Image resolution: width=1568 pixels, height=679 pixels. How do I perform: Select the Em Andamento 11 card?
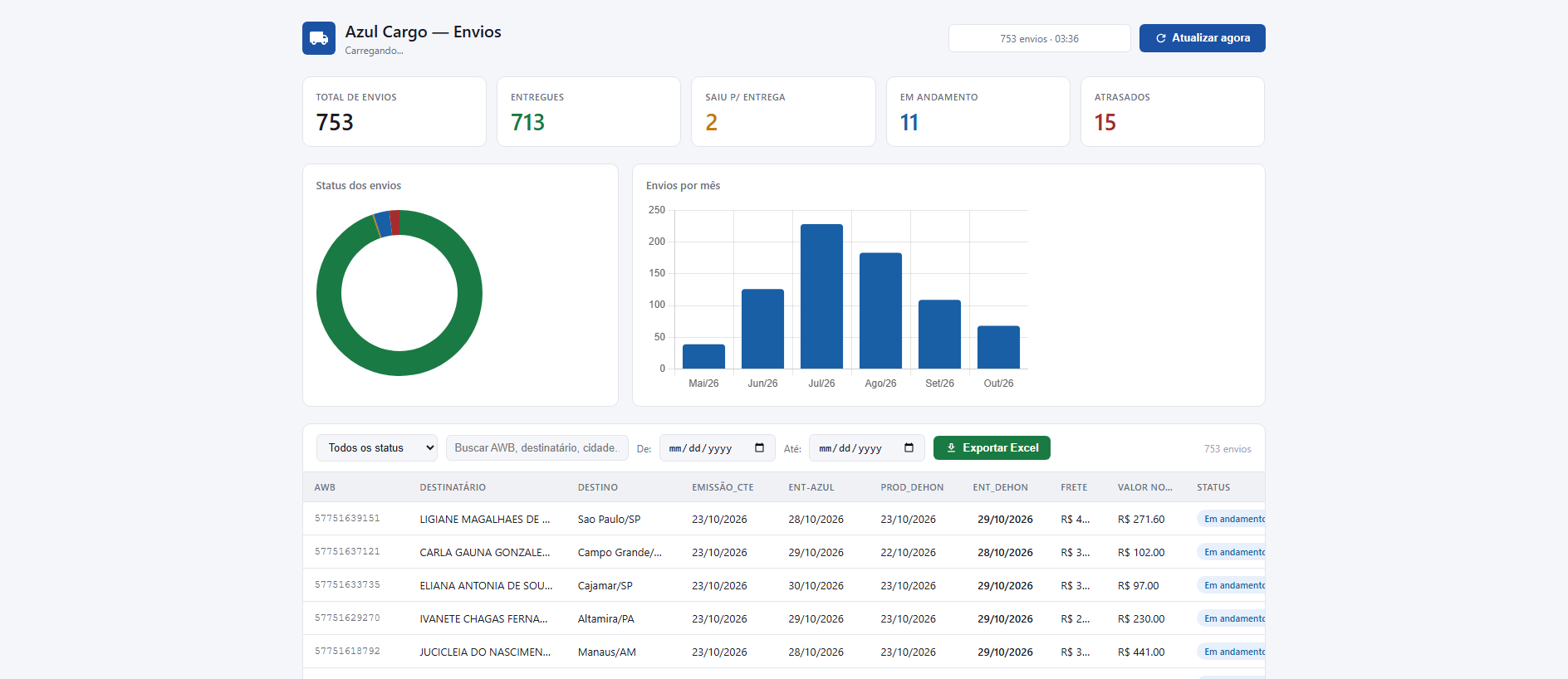978,112
